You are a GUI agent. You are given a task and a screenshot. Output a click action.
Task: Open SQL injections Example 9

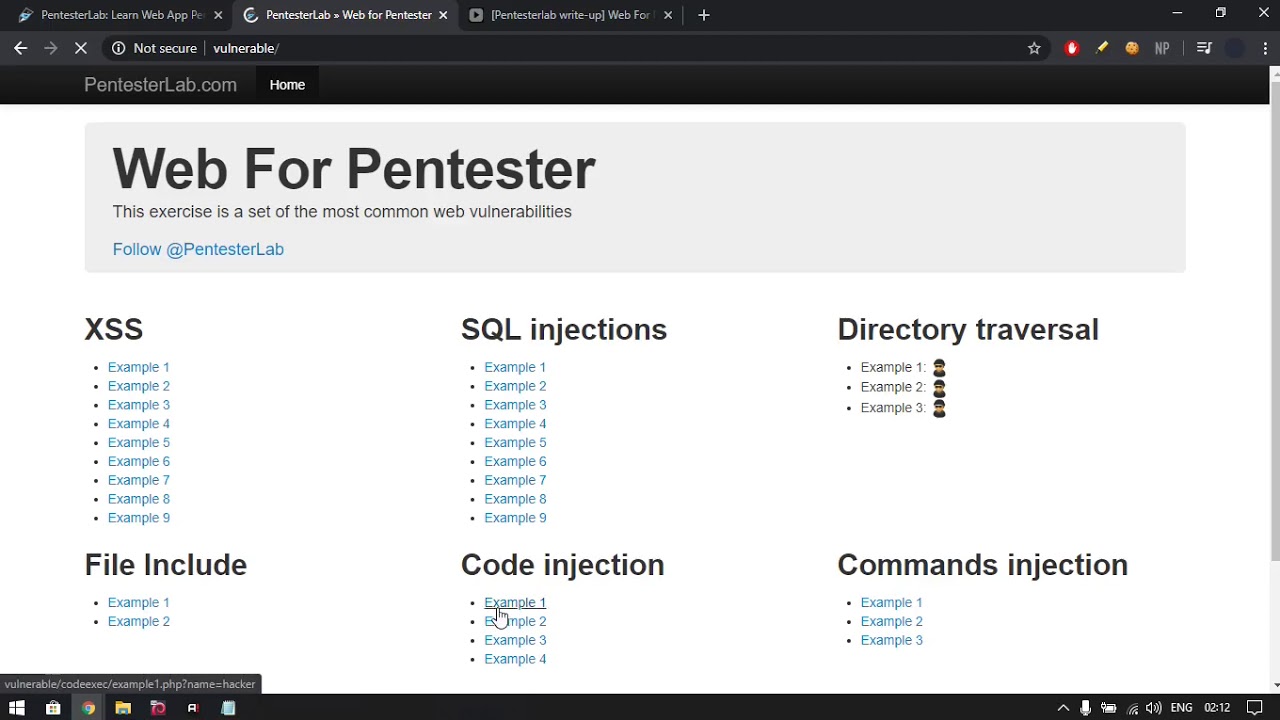[x=515, y=518]
